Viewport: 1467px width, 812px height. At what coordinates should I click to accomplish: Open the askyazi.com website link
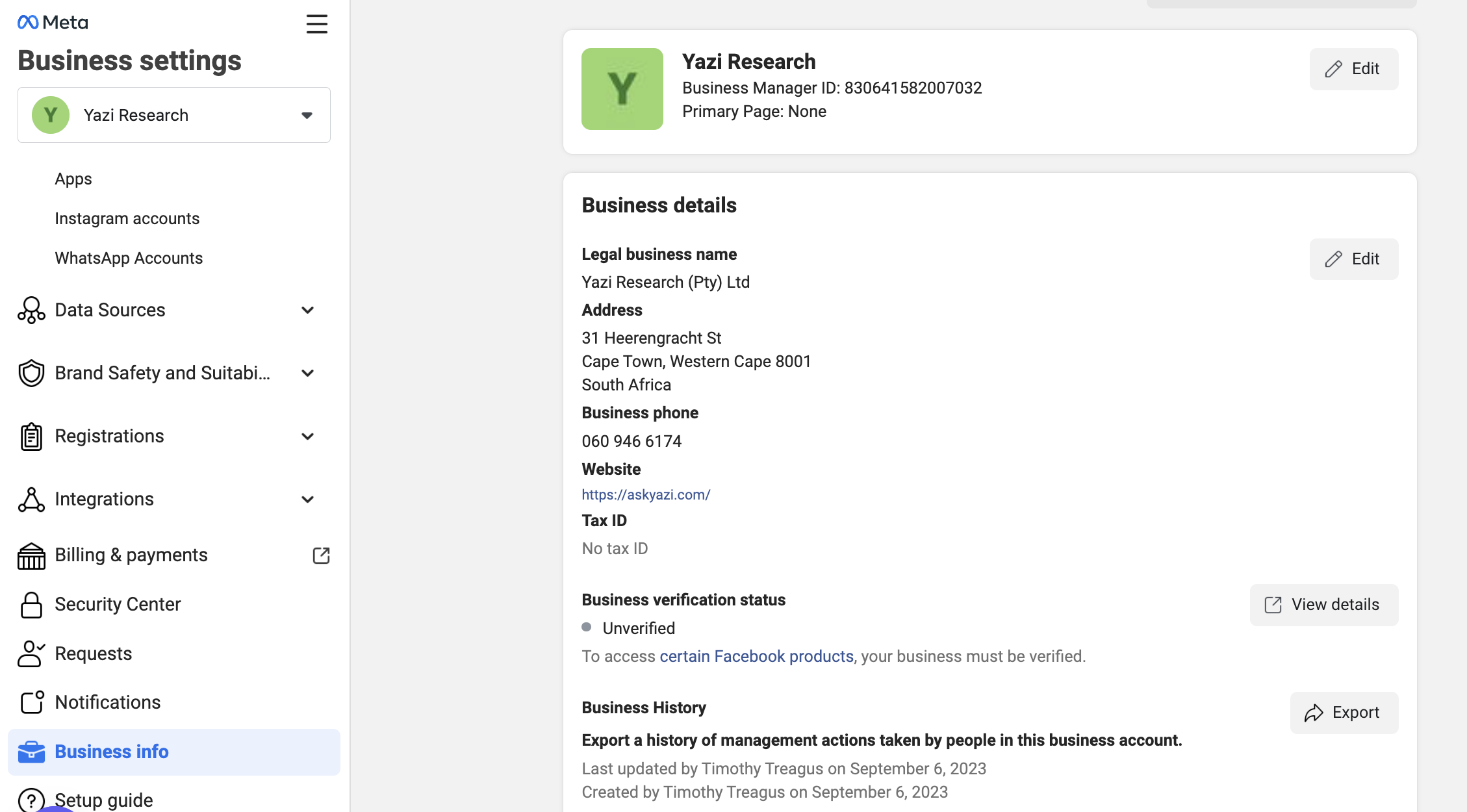click(x=646, y=495)
